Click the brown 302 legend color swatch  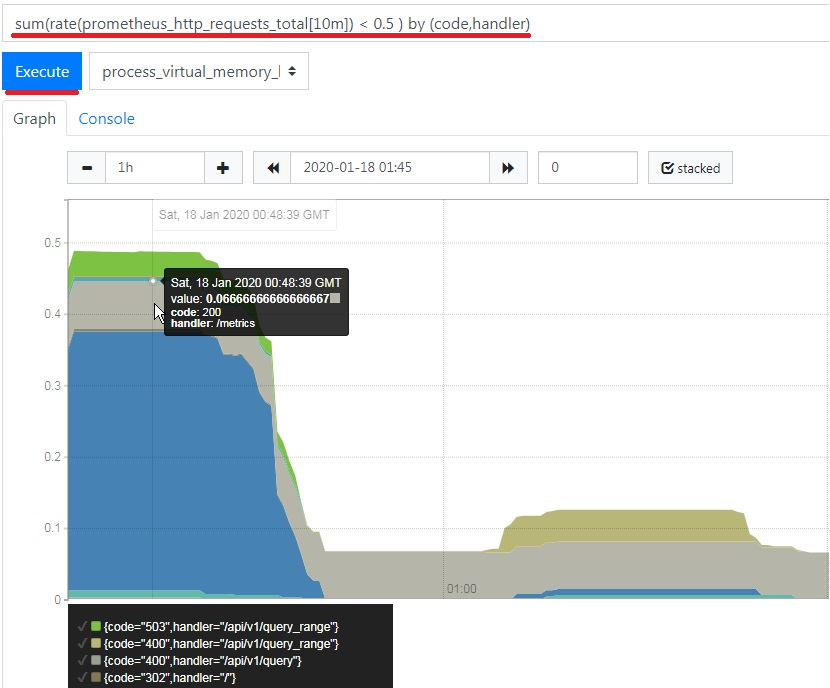(x=96, y=677)
